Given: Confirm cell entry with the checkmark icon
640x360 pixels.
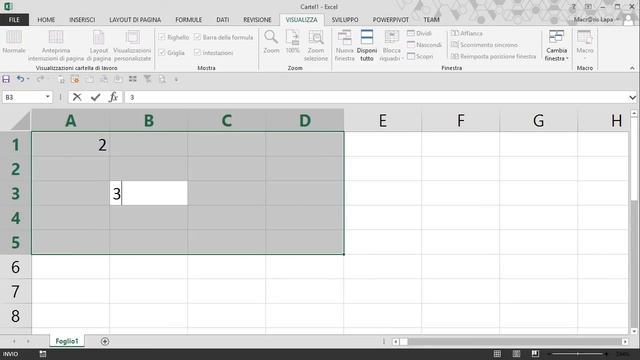Looking at the screenshot, I should point(96,97).
